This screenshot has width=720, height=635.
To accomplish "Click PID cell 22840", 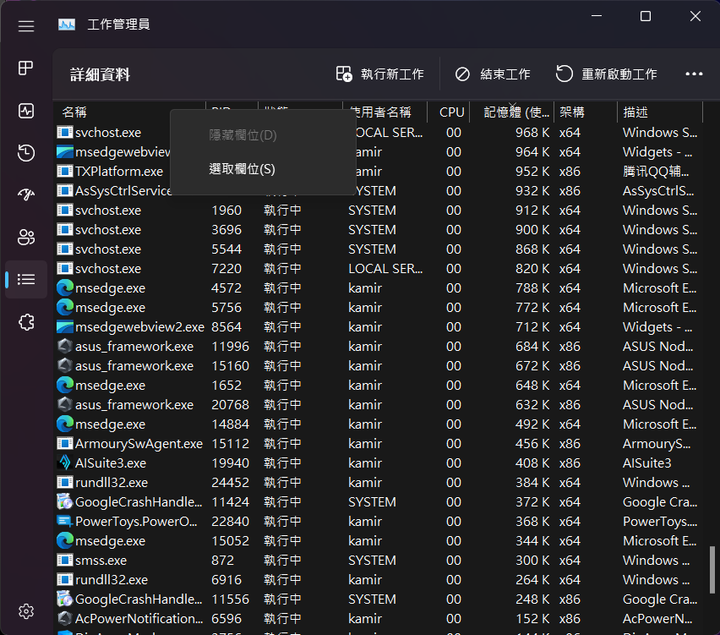I will tap(230, 521).
